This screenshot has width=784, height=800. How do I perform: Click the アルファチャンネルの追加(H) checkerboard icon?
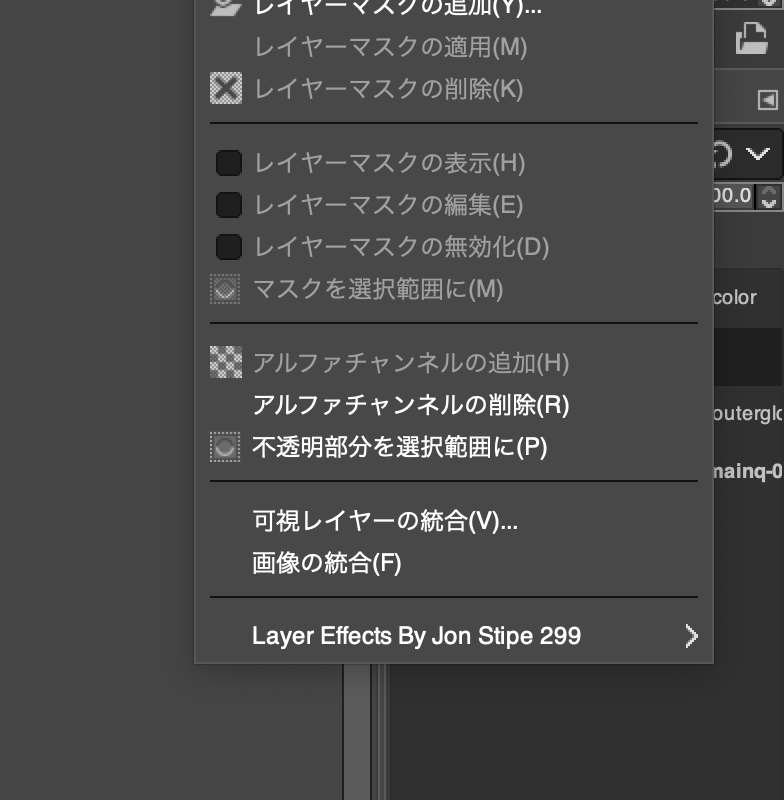[226, 362]
